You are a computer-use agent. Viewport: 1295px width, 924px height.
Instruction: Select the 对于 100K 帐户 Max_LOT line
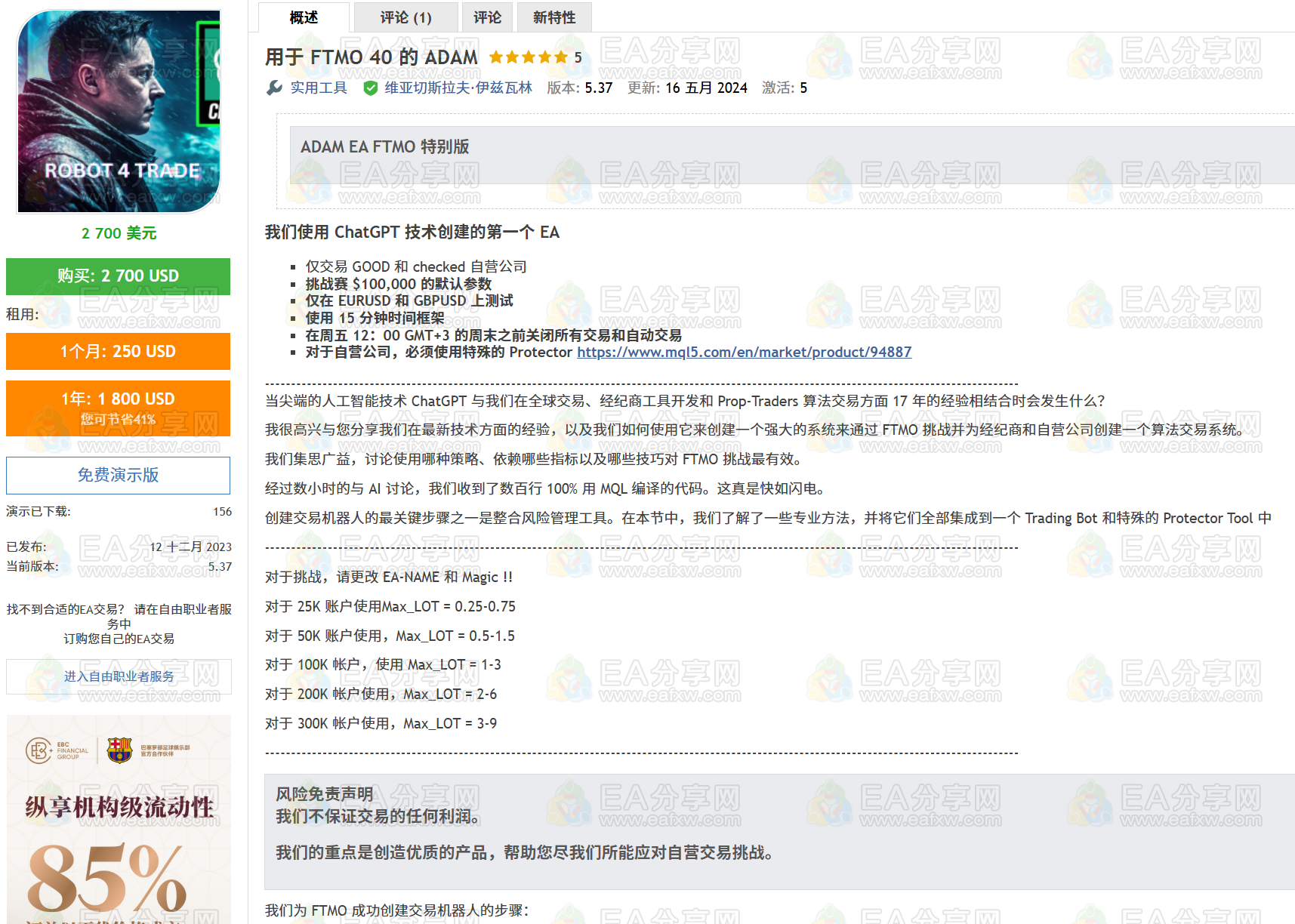[383, 665]
